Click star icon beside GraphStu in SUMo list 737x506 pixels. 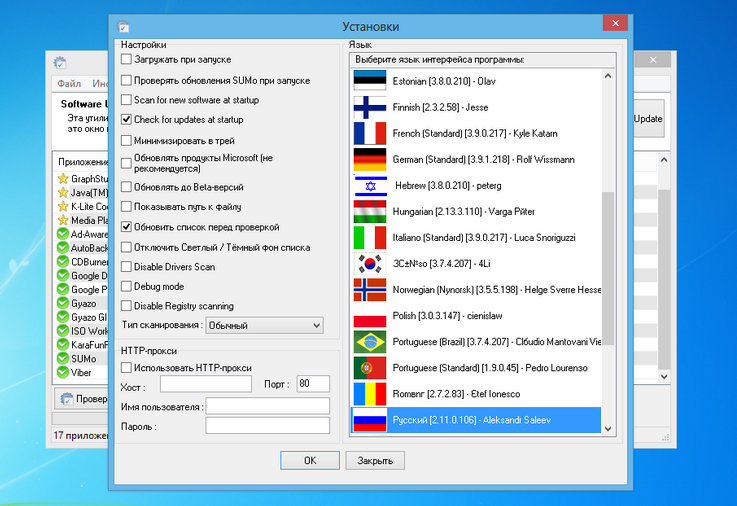(x=63, y=179)
